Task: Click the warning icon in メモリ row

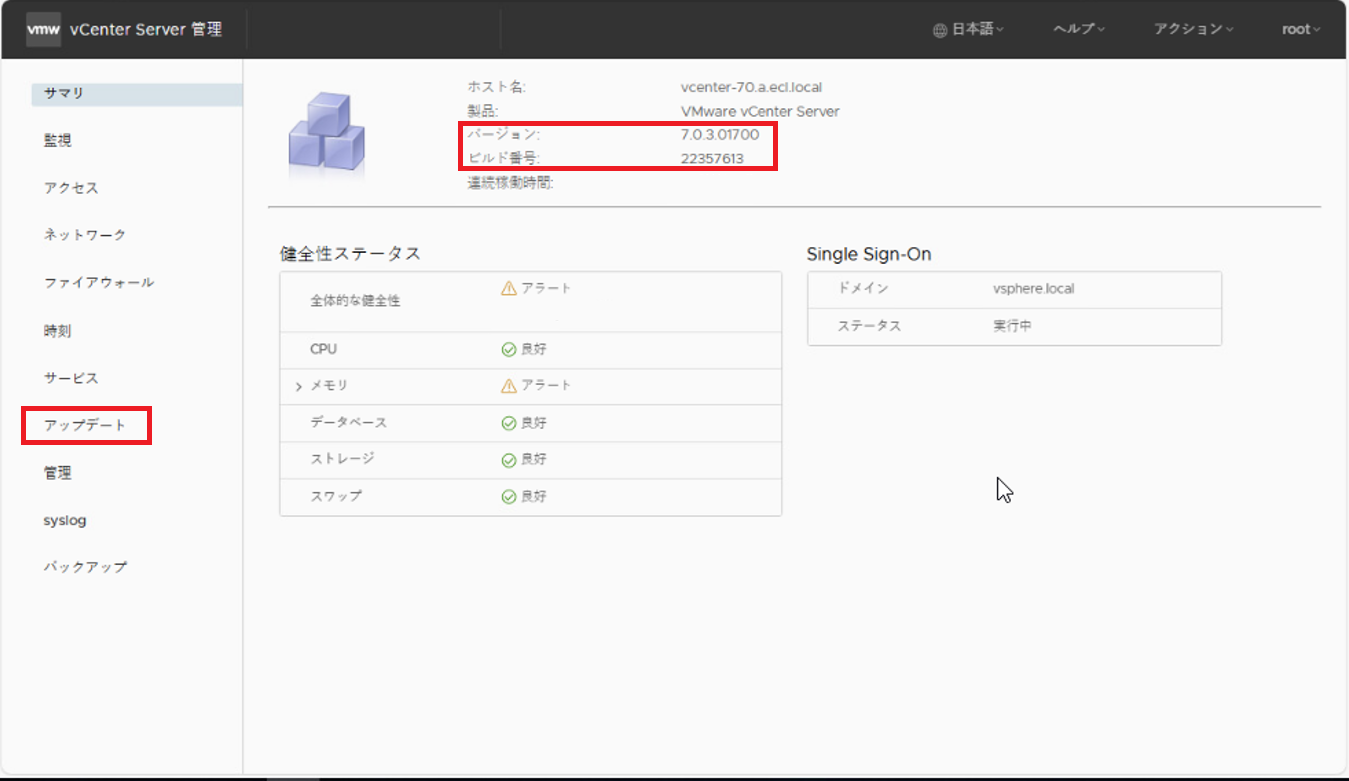Action: pos(508,385)
